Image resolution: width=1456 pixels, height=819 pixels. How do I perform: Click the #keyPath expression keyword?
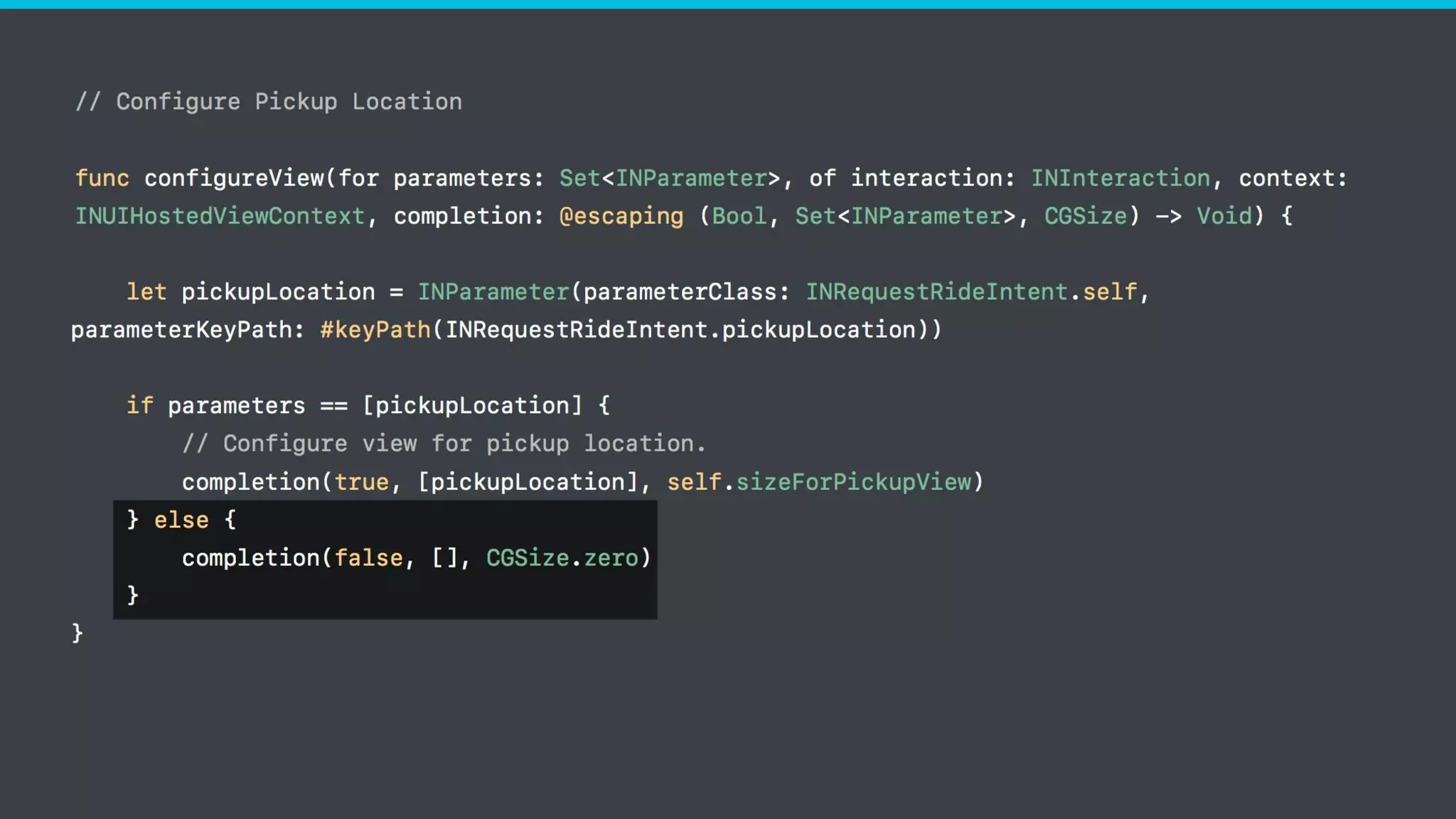[375, 330]
